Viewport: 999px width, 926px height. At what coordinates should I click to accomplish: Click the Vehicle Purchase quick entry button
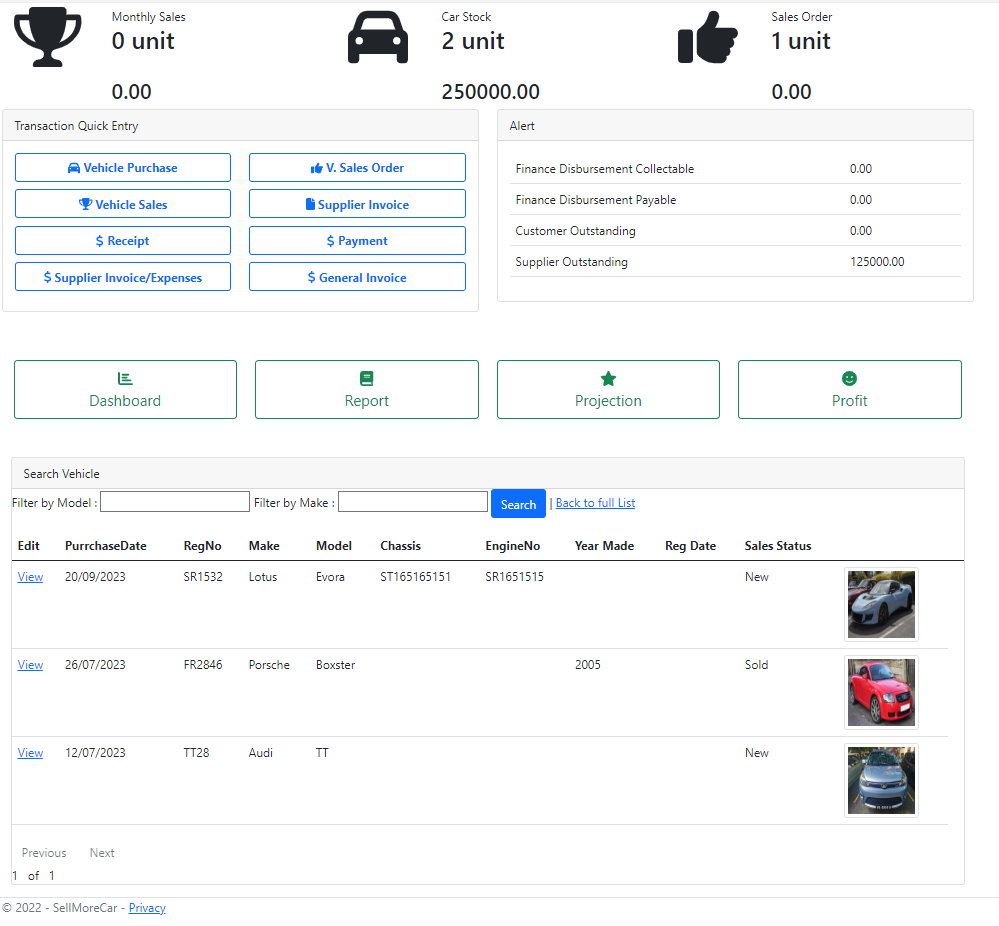[x=123, y=168]
